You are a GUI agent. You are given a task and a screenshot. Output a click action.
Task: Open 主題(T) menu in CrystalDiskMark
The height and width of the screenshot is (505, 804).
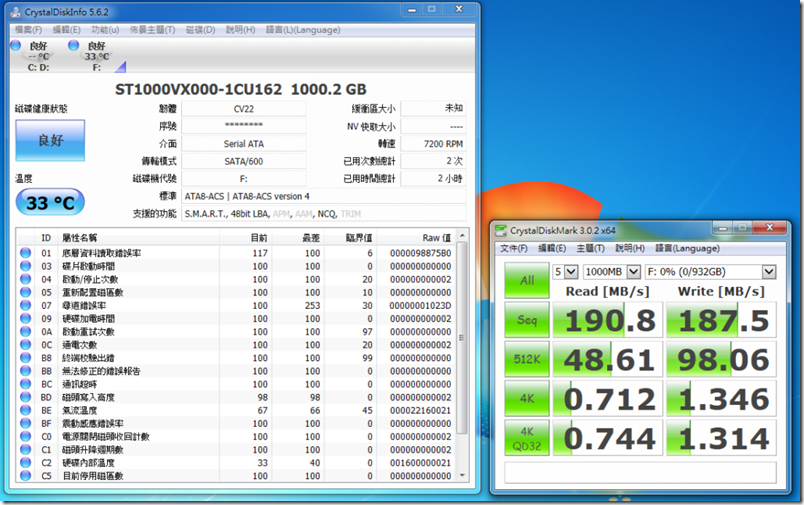tap(591, 248)
